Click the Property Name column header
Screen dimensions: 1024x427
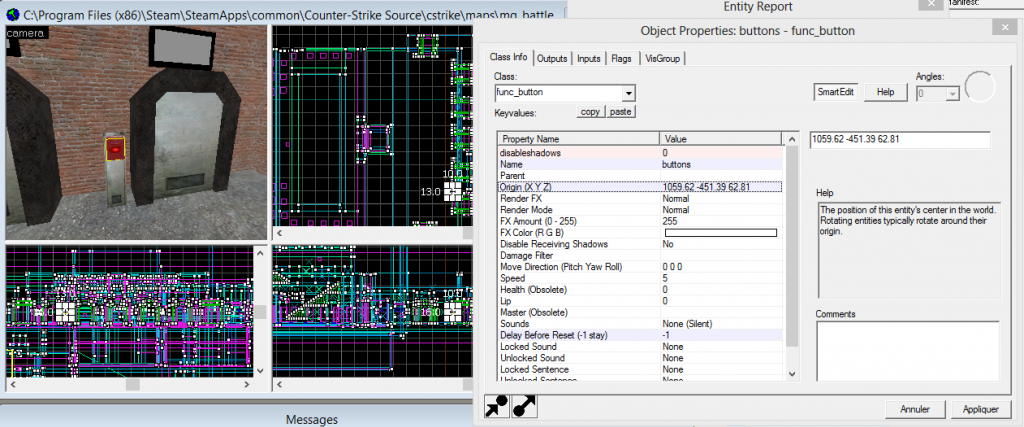(x=579, y=139)
